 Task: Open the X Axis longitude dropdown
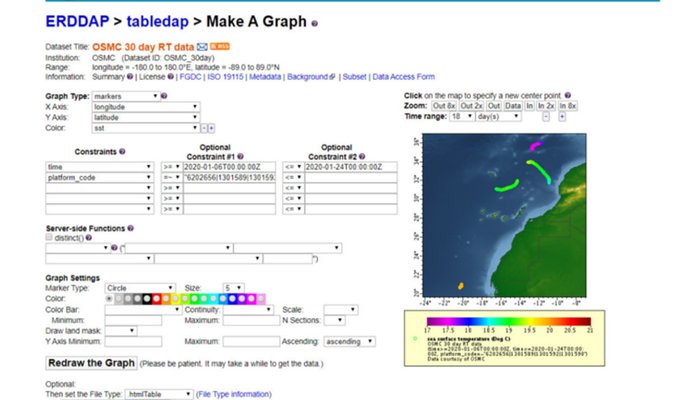pyautogui.click(x=144, y=106)
